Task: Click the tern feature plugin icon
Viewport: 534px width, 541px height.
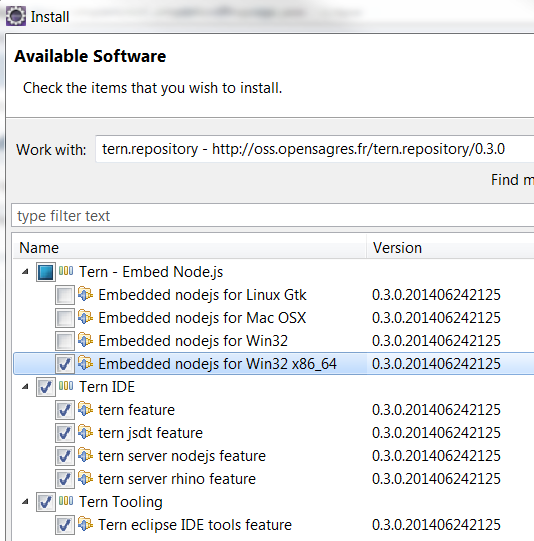Action: (x=85, y=409)
